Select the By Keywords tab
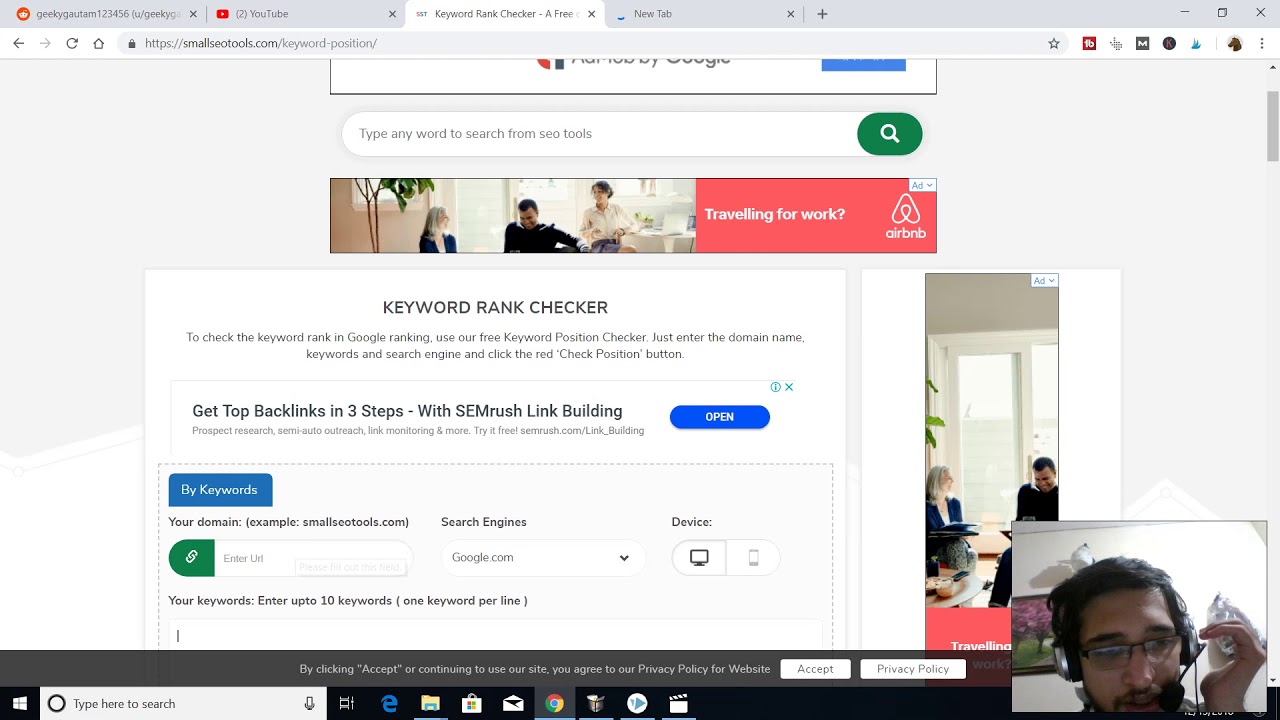 click(x=219, y=490)
